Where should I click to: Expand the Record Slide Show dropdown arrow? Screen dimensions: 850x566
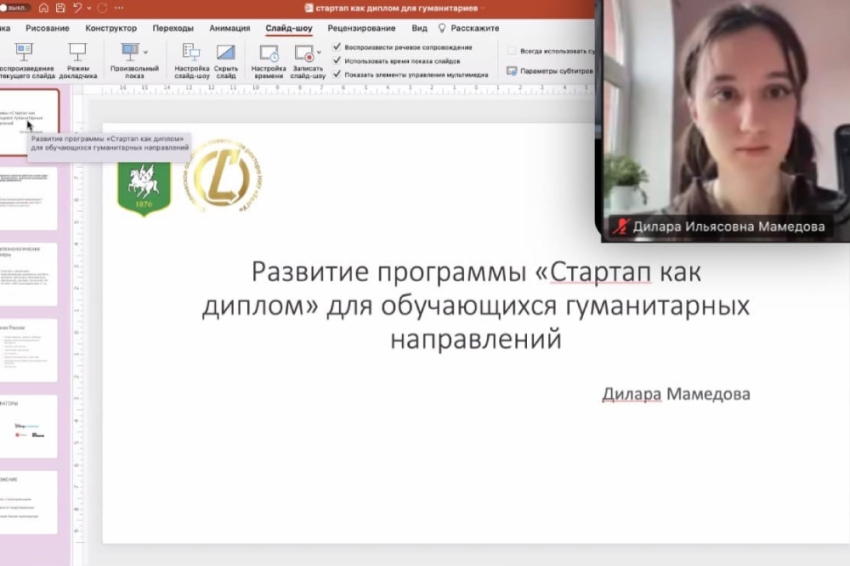tap(319, 52)
